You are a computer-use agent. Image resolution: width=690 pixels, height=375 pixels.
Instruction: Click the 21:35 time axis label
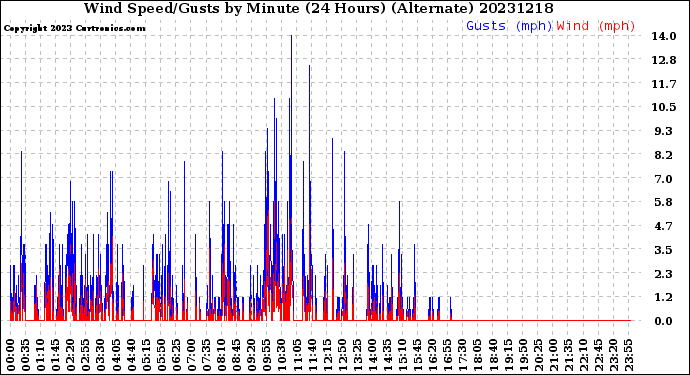(x=569, y=355)
